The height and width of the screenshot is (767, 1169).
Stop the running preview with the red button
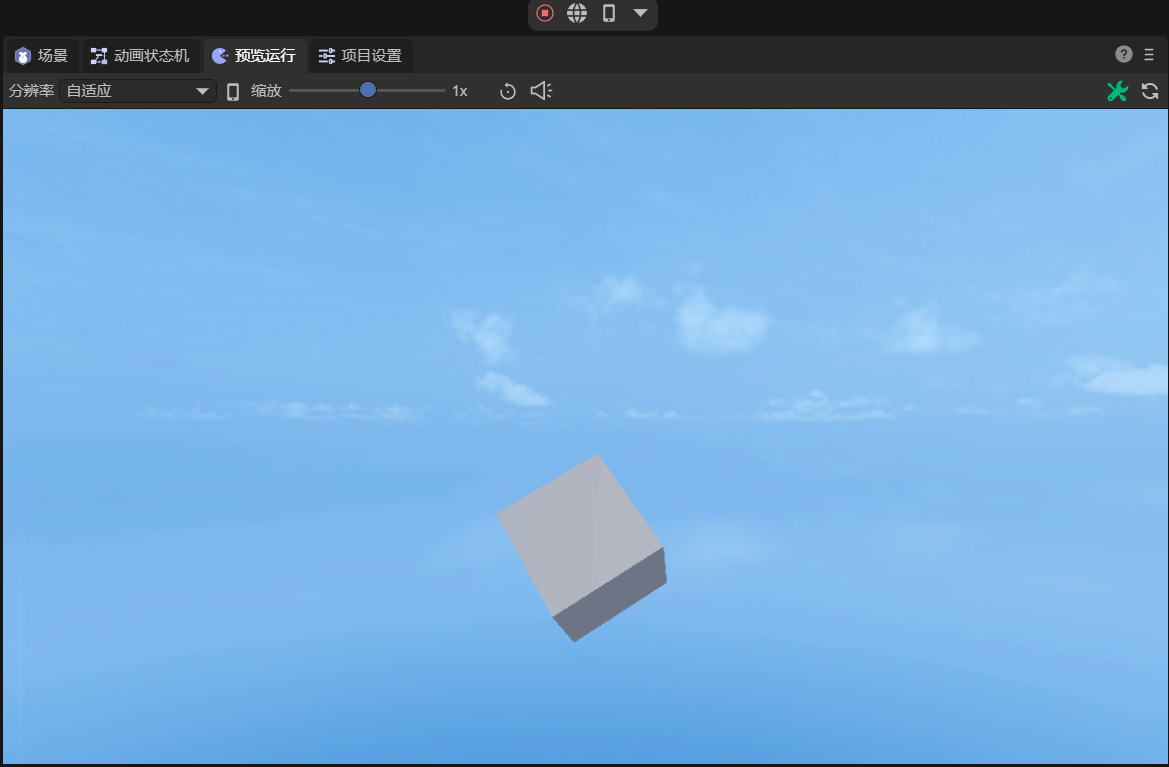[545, 13]
